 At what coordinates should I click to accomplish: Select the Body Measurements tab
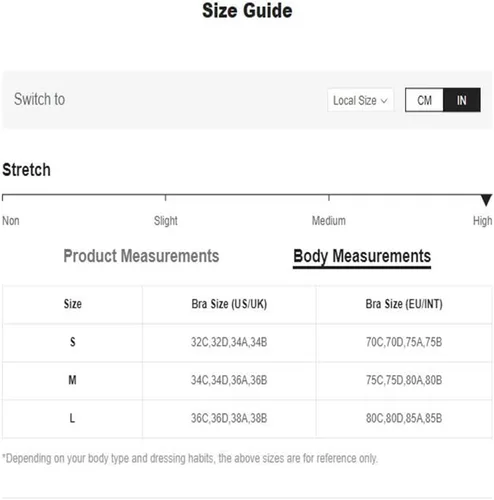click(362, 257)
